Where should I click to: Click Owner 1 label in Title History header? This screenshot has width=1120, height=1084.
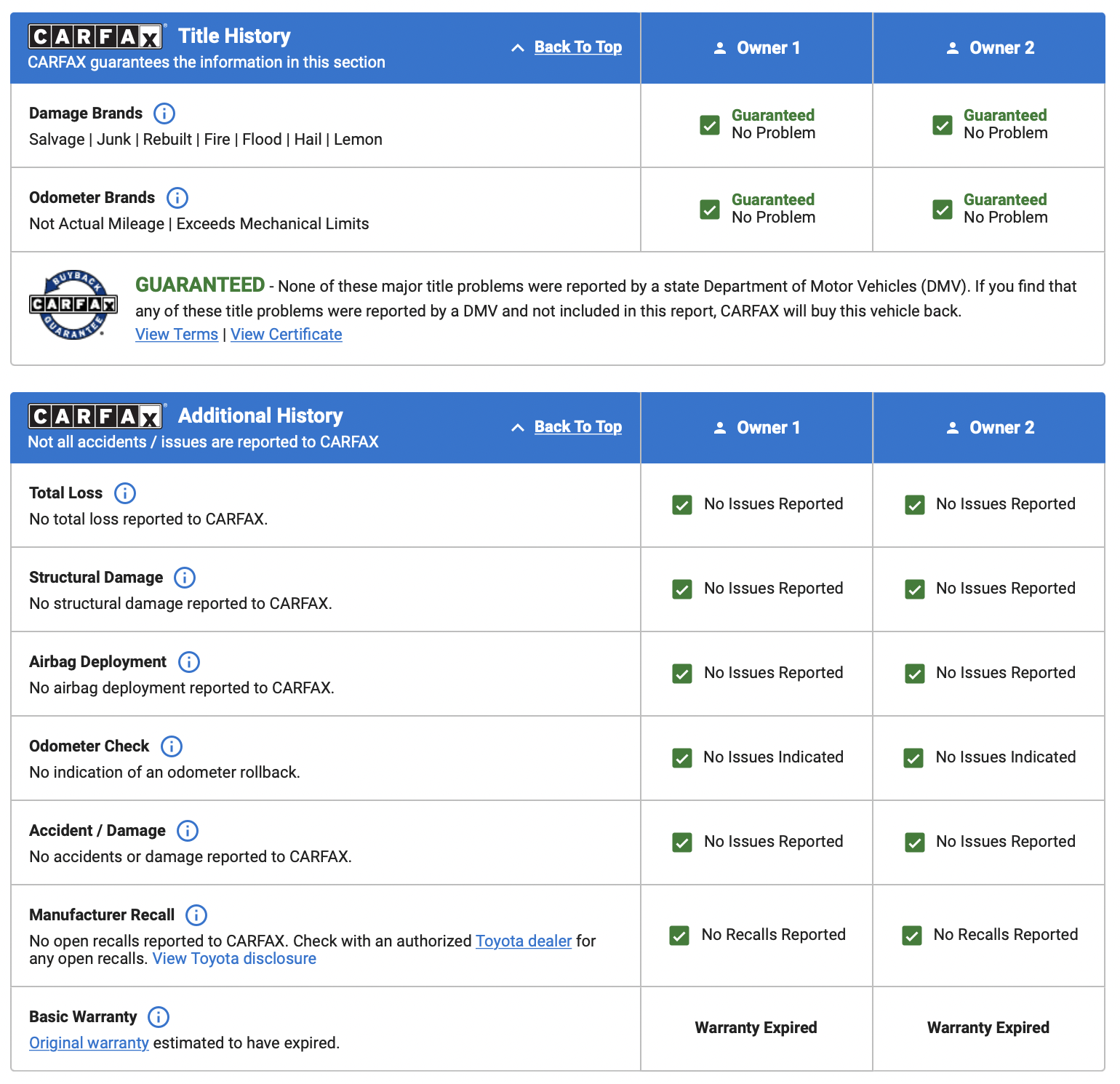[769, 48]
